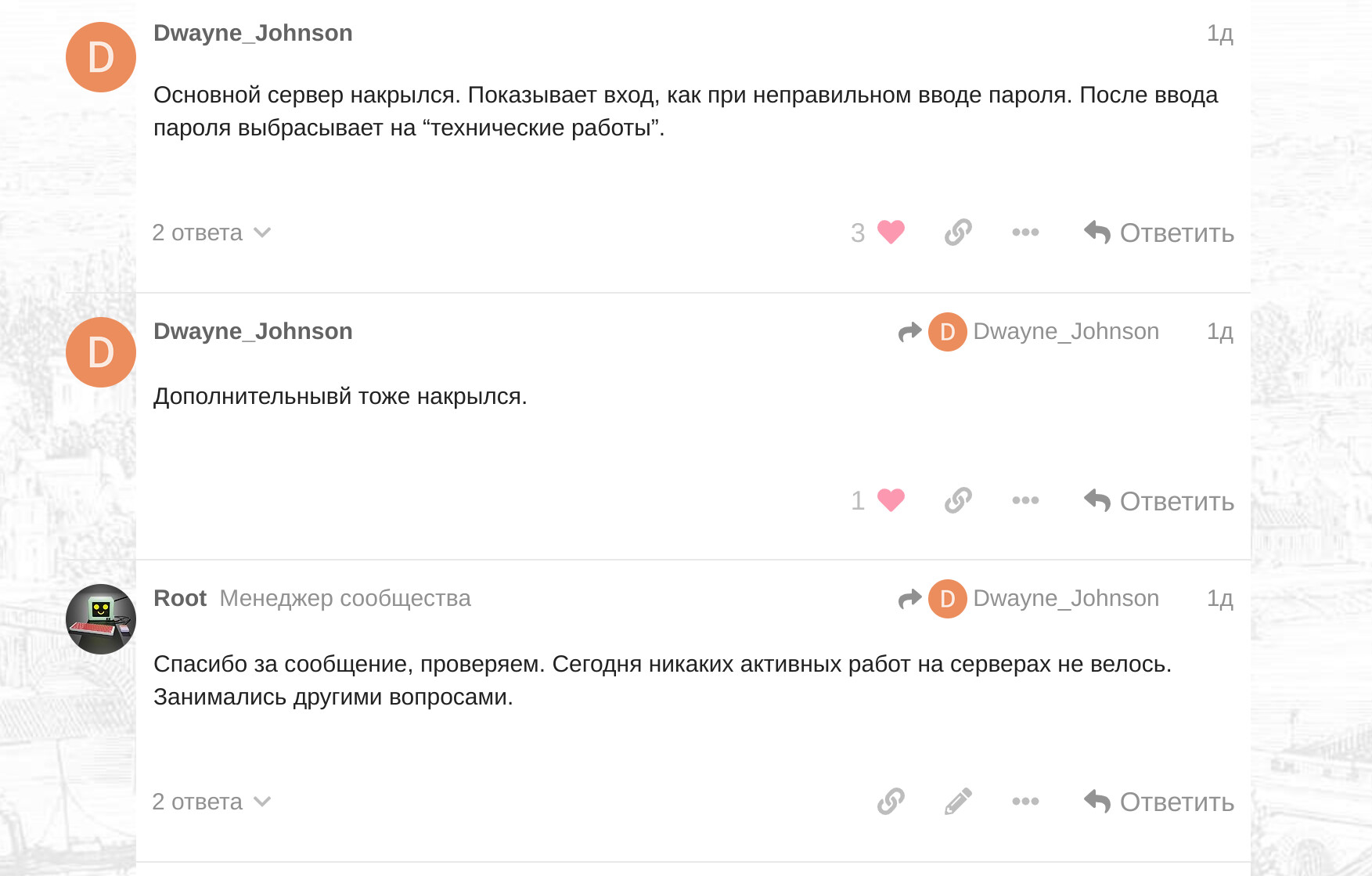Expand "2 ответа" under first post
The image size is (1372, 876).
(x=211, y=233)
